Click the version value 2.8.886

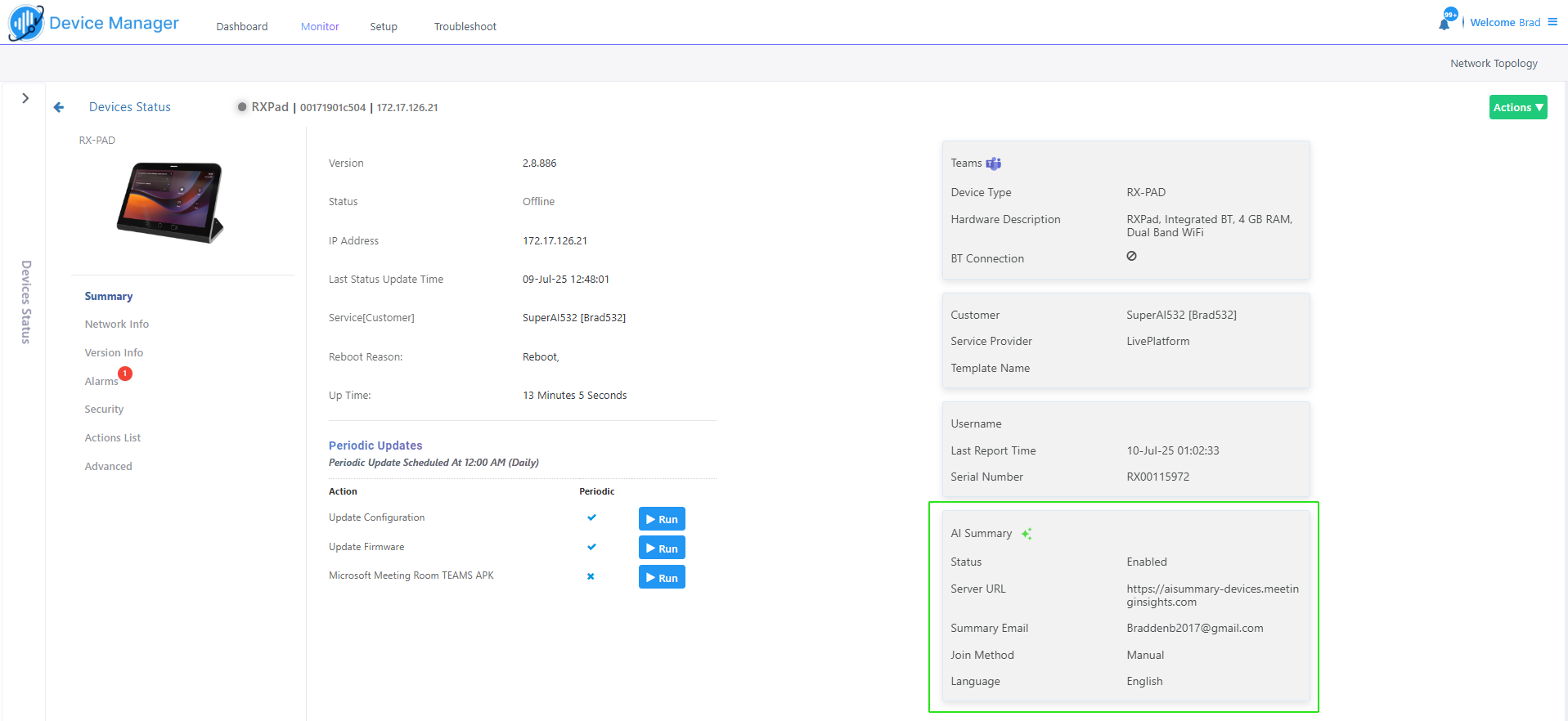540,163
